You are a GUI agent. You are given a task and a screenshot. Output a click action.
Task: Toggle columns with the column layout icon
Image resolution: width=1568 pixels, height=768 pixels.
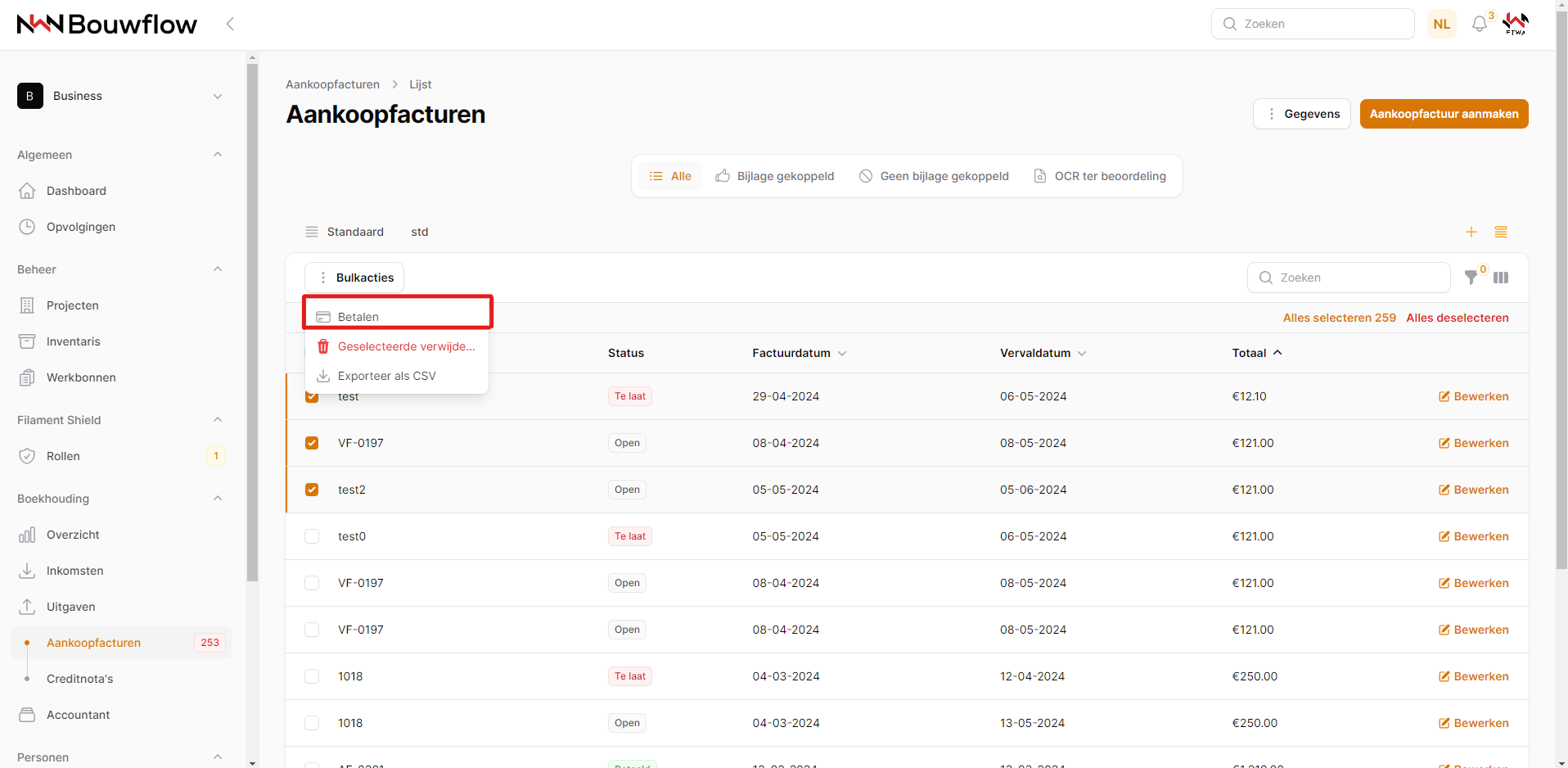[1501, 278]
